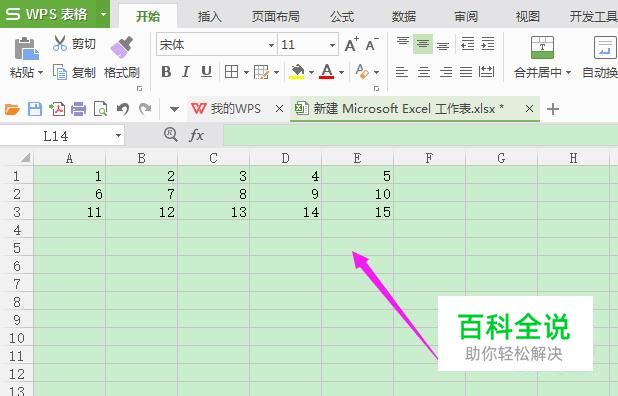Open the 数据 ribbon tab

[x=404, y=17]
